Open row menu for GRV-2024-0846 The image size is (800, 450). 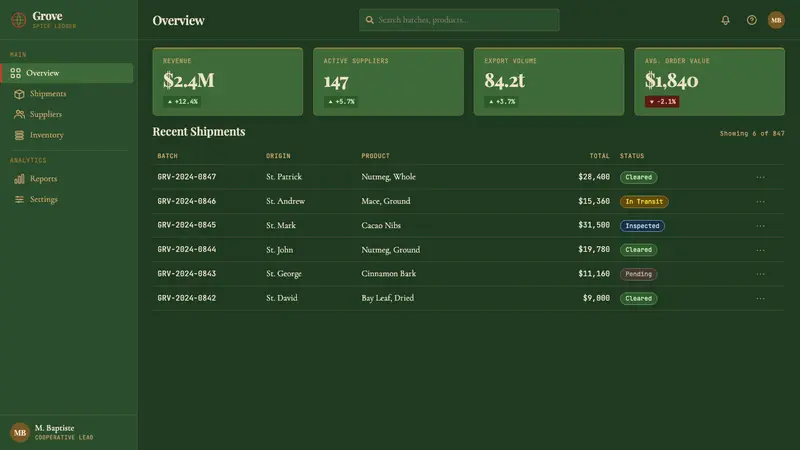click(760, 202)
